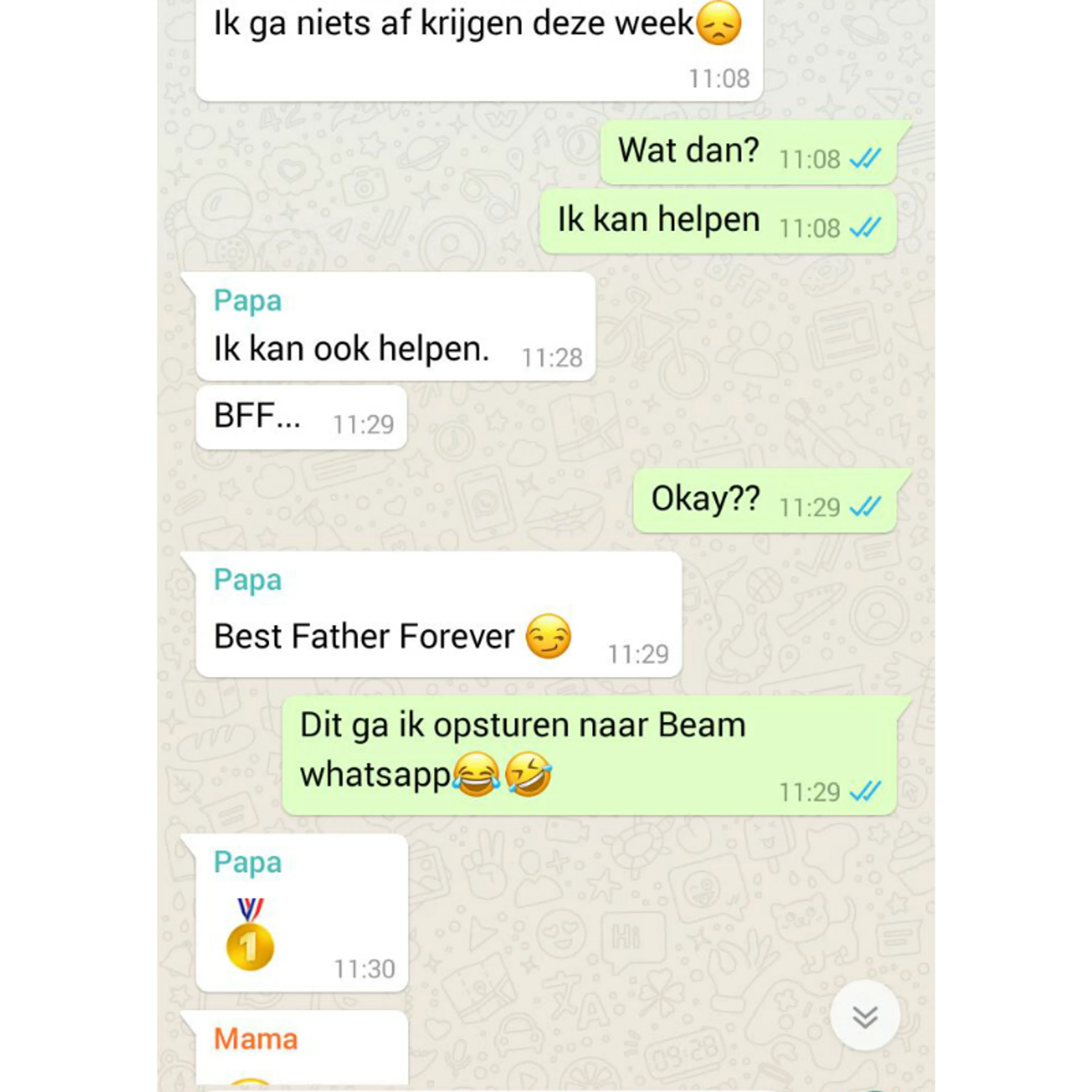Tap blue read ticks on Ik kan helpen
Image resolution: width=1092 pixels, height=1092 pixels.
click(865, 228)
